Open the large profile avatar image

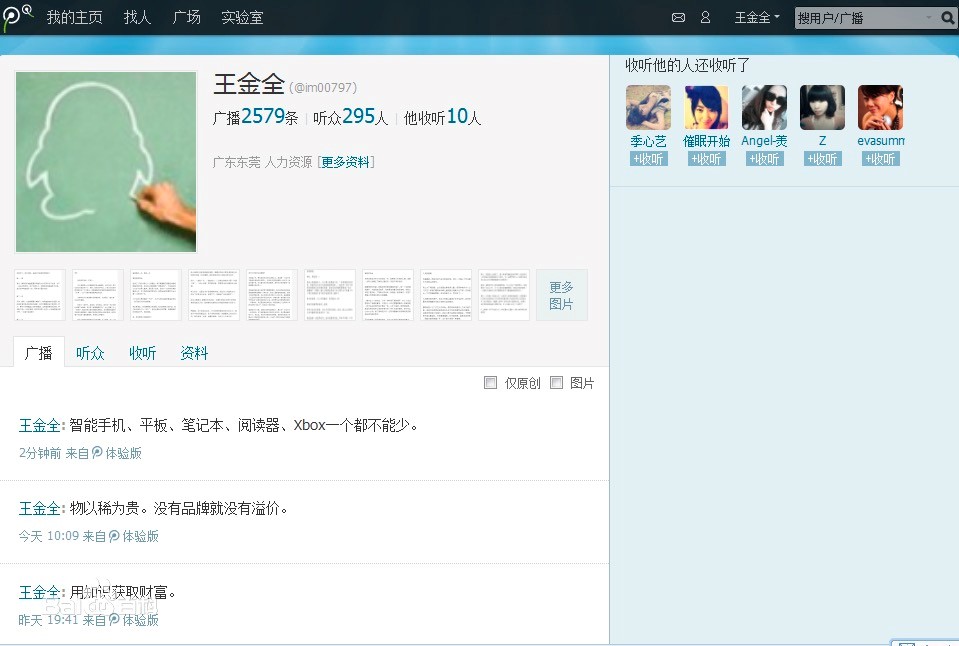[106, 162]
